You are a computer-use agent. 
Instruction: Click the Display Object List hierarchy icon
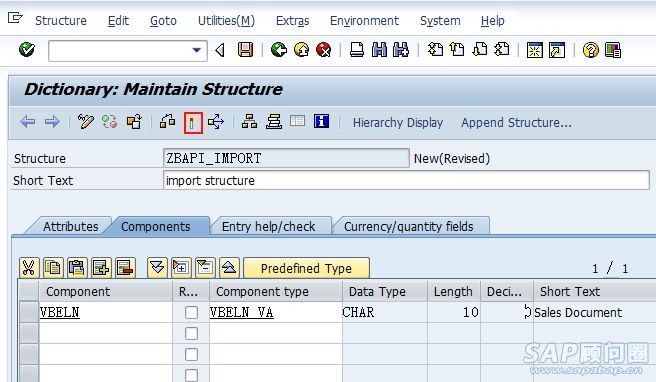pyautogui.click(x=249, y=122)
